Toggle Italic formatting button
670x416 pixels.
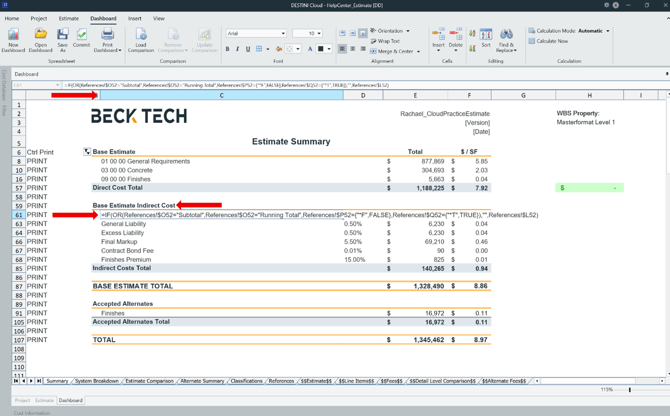[237, 49]
